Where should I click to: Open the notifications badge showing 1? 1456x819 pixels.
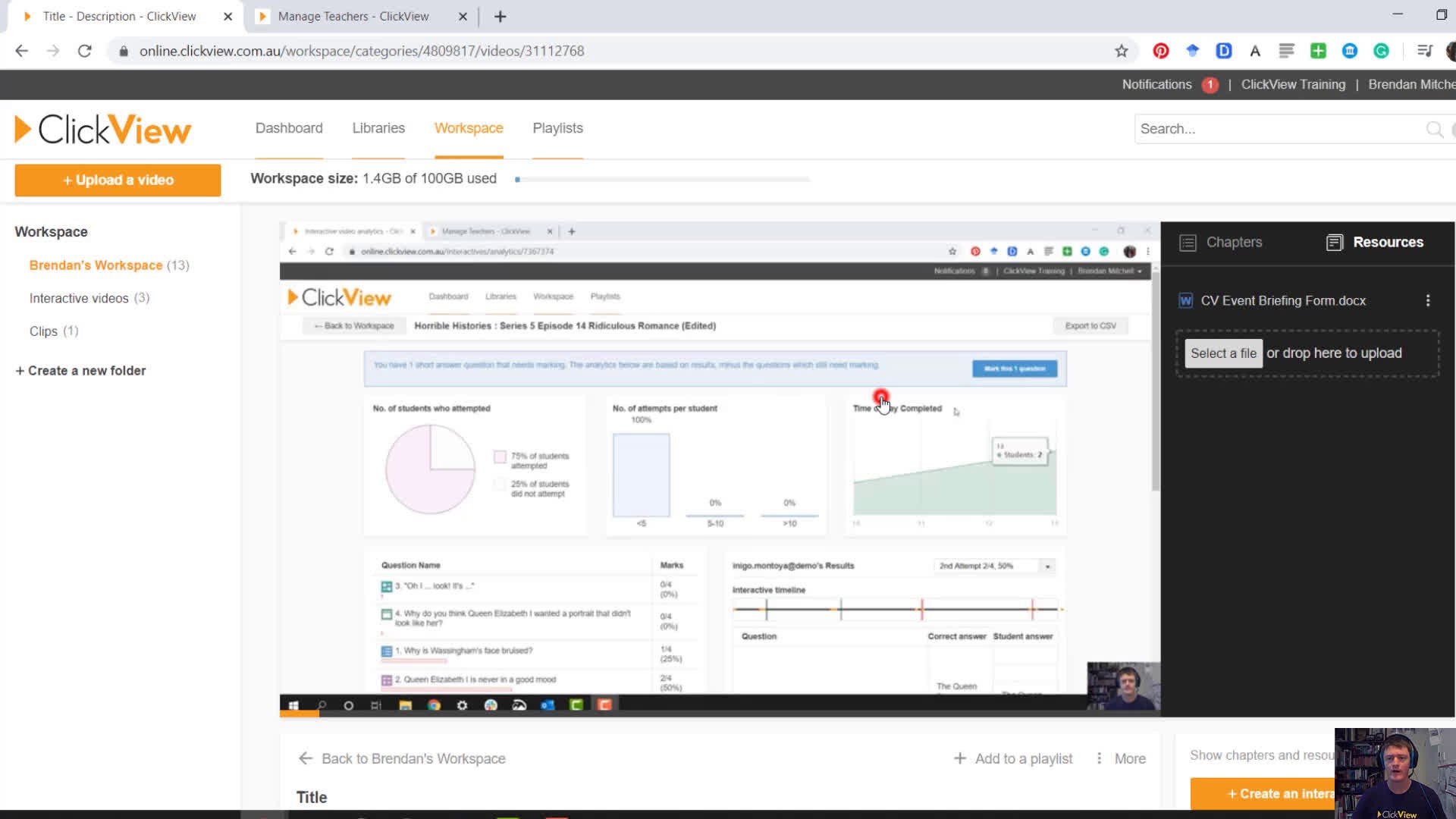pyautogui.click(x=1210, y=85)
